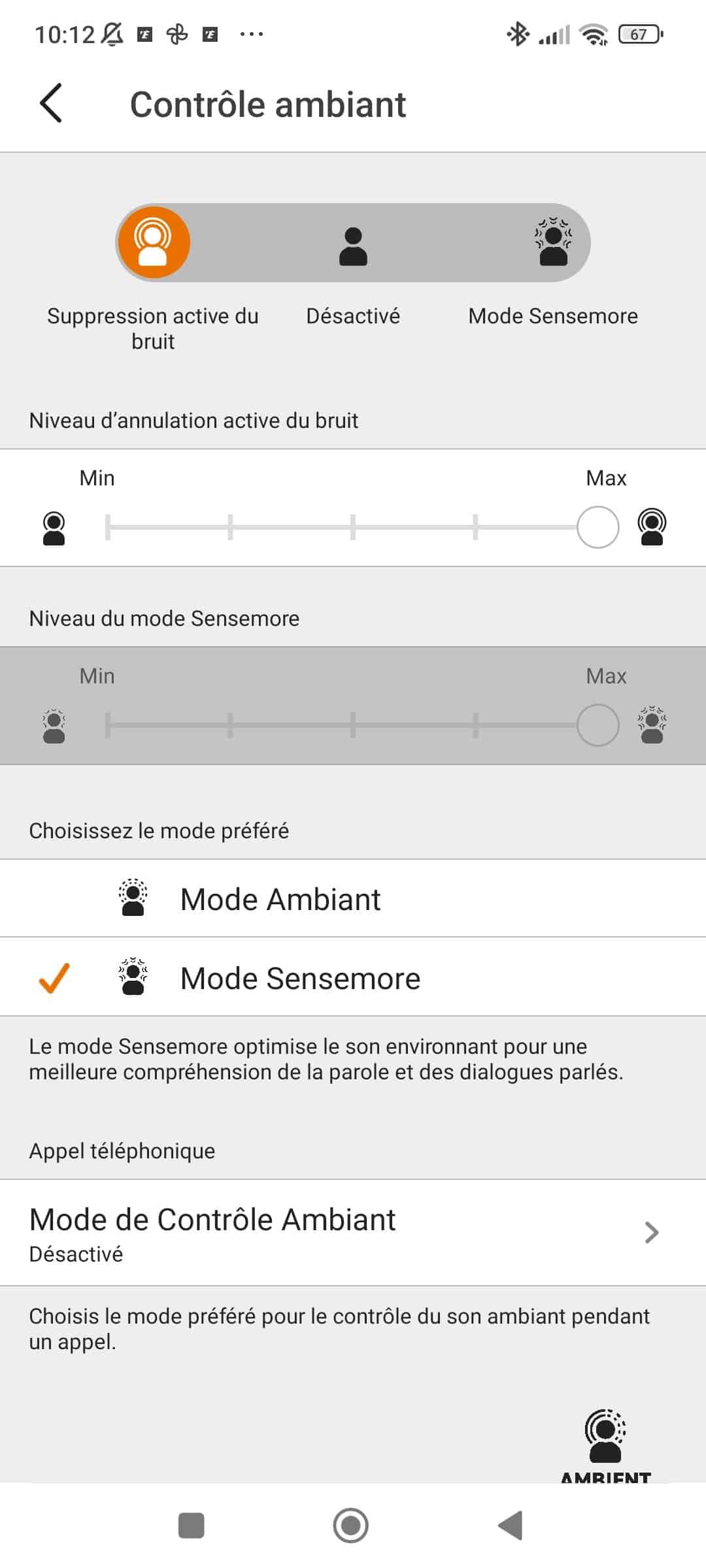Expand status bar notification overflow dots
Viewport: 706px width, 1568px height.
point(252,34)
